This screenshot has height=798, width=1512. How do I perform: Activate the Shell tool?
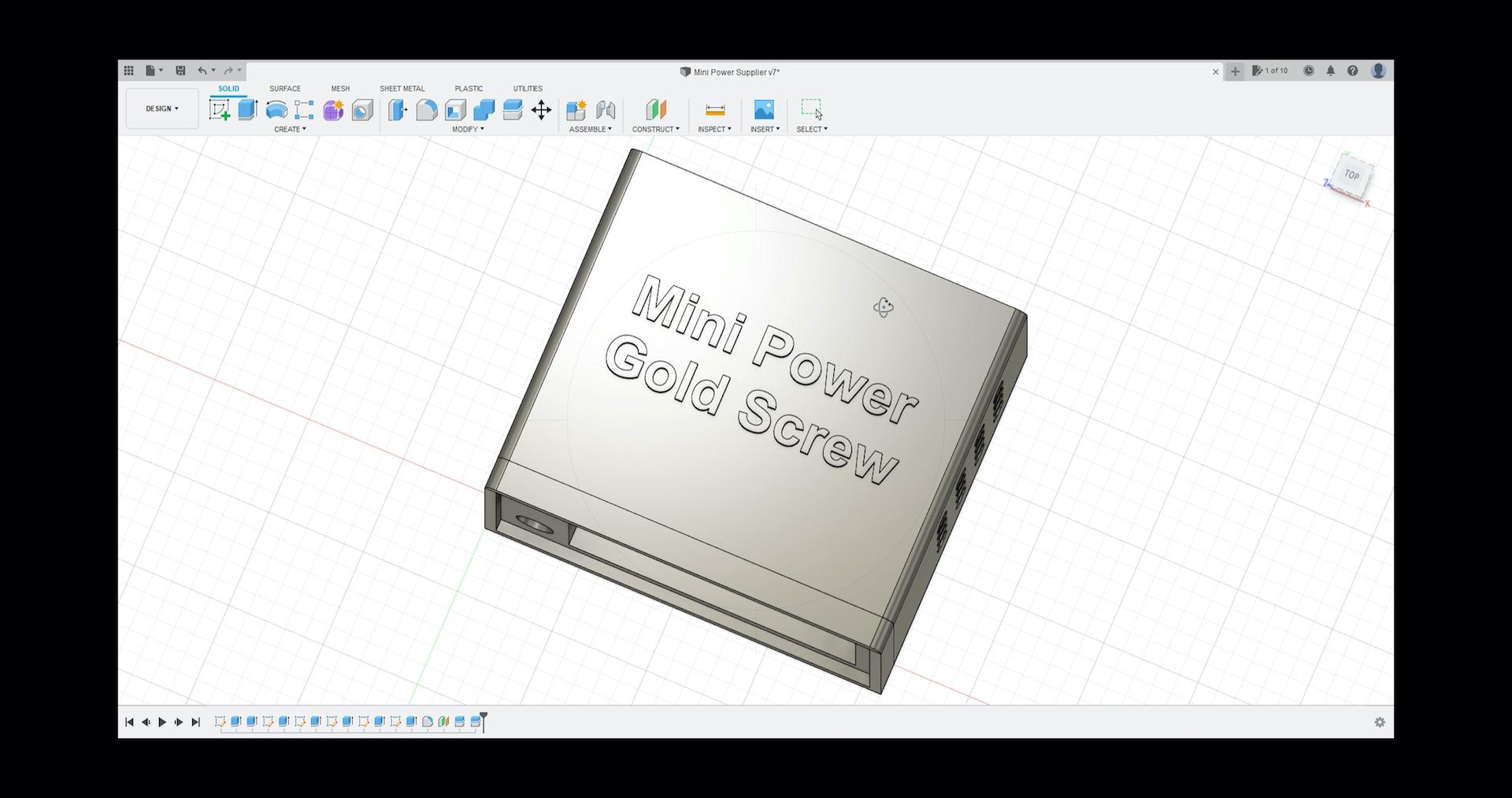click(x=455, y=109)
